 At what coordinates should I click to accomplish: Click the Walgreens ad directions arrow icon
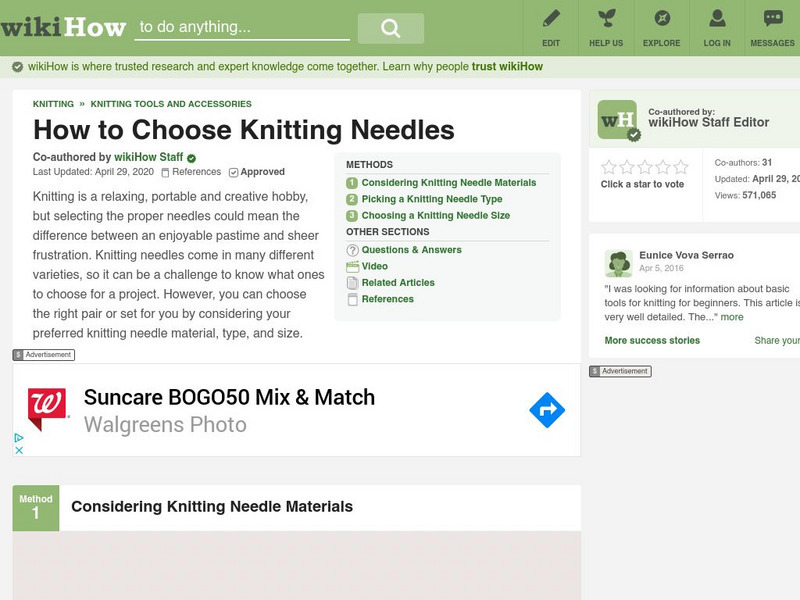547,410
